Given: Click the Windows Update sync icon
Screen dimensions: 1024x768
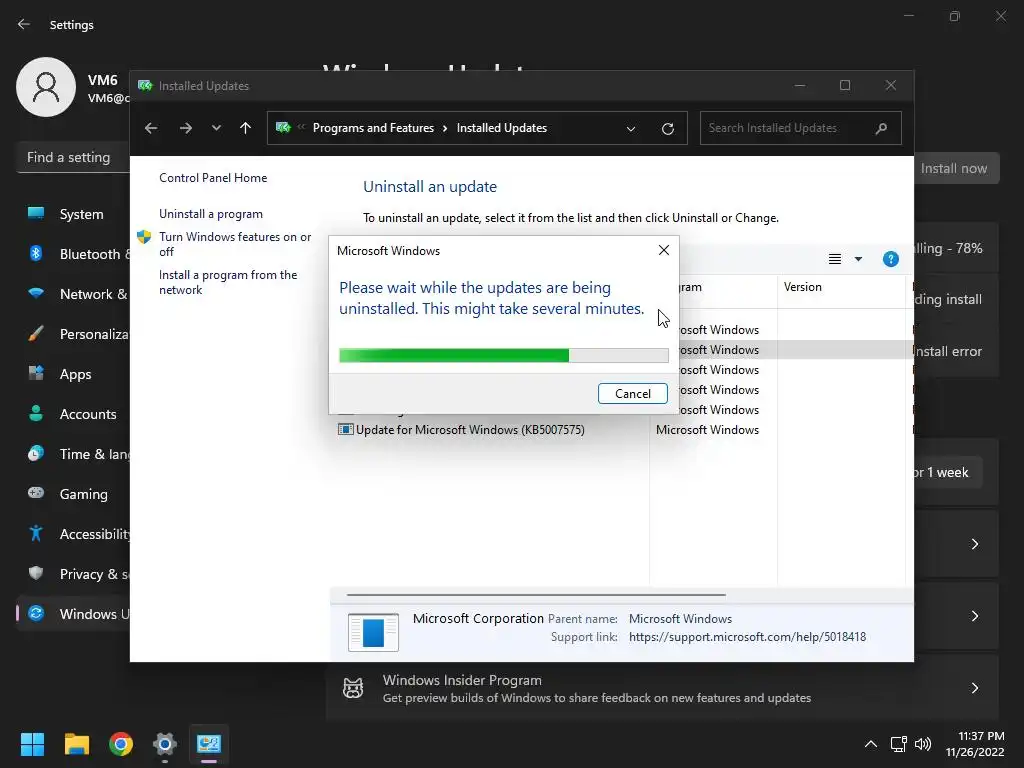Looking at the screenshot, I should (36, 613).
